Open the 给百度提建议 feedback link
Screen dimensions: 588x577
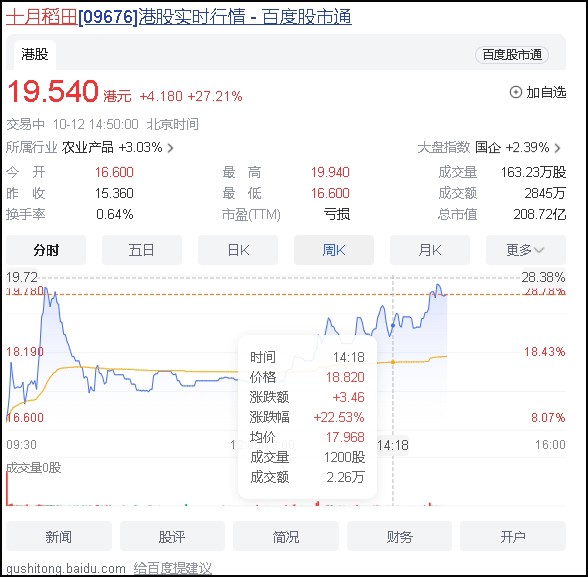tap(172, 568)
